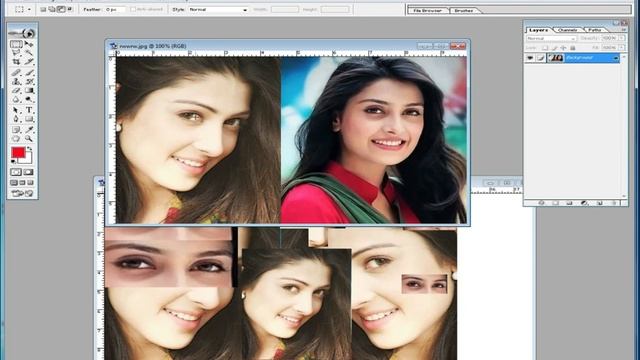Select the Healing Brush tool
The width and height of the screenshot is (640, 360).
tap(16, 73)
